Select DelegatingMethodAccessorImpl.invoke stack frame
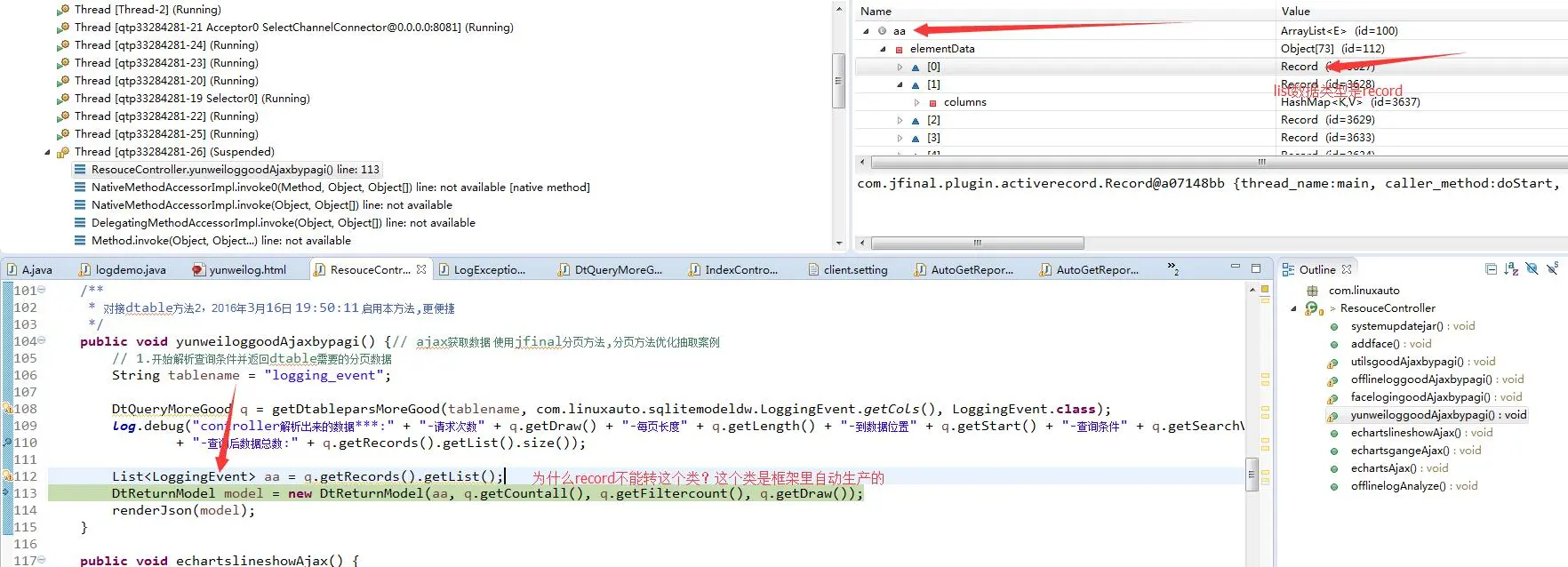Screen dimensions: 1568x567 pos(275,223)
